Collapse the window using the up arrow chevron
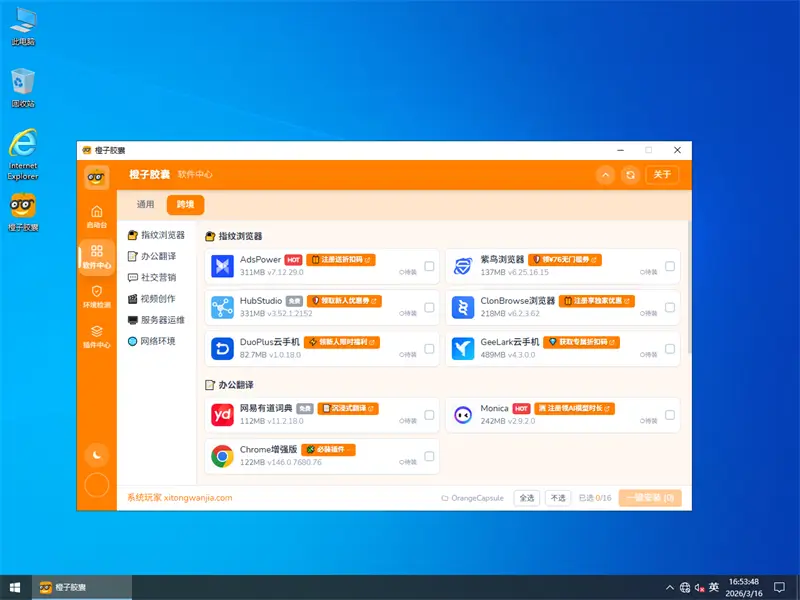This screenshot has width=800, height=600. (605, 174)
